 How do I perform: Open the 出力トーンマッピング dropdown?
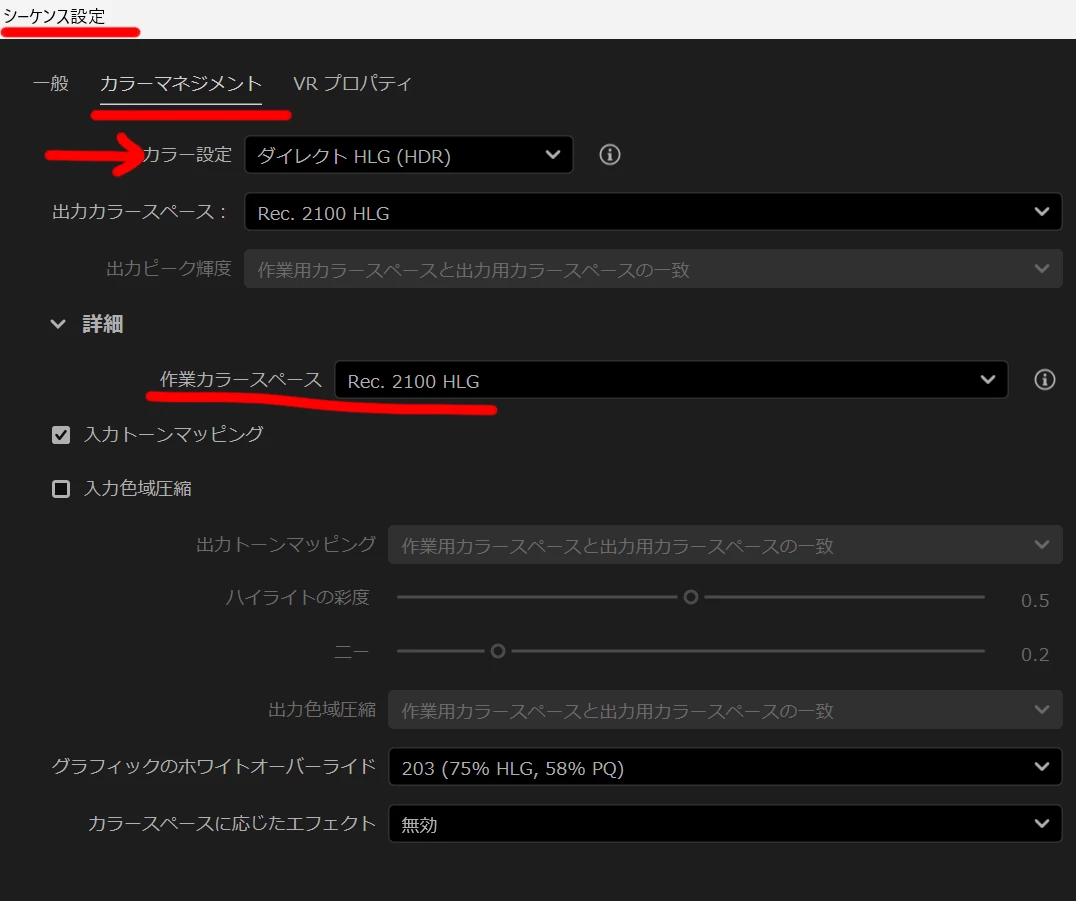pyautogui.click(x=725, y=545)
